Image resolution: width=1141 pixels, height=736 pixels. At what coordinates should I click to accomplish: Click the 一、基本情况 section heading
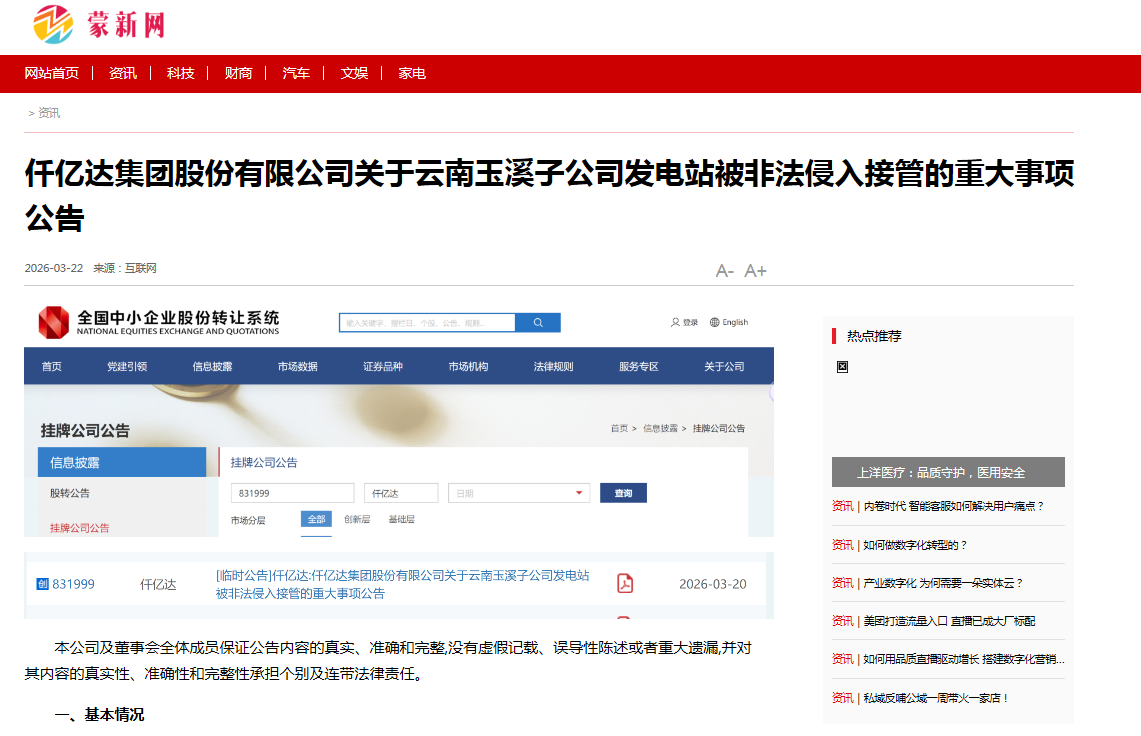(100, 715)
